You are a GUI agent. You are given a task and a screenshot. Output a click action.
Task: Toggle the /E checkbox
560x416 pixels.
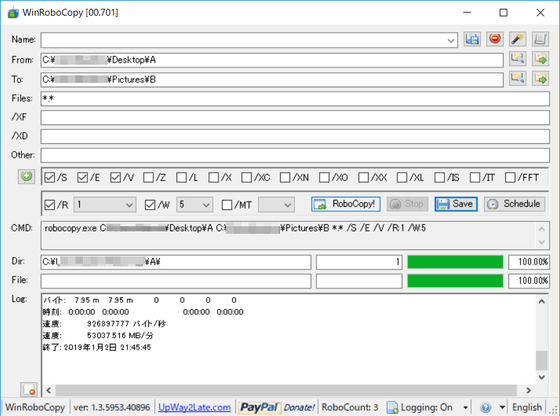tap(82, 177)
